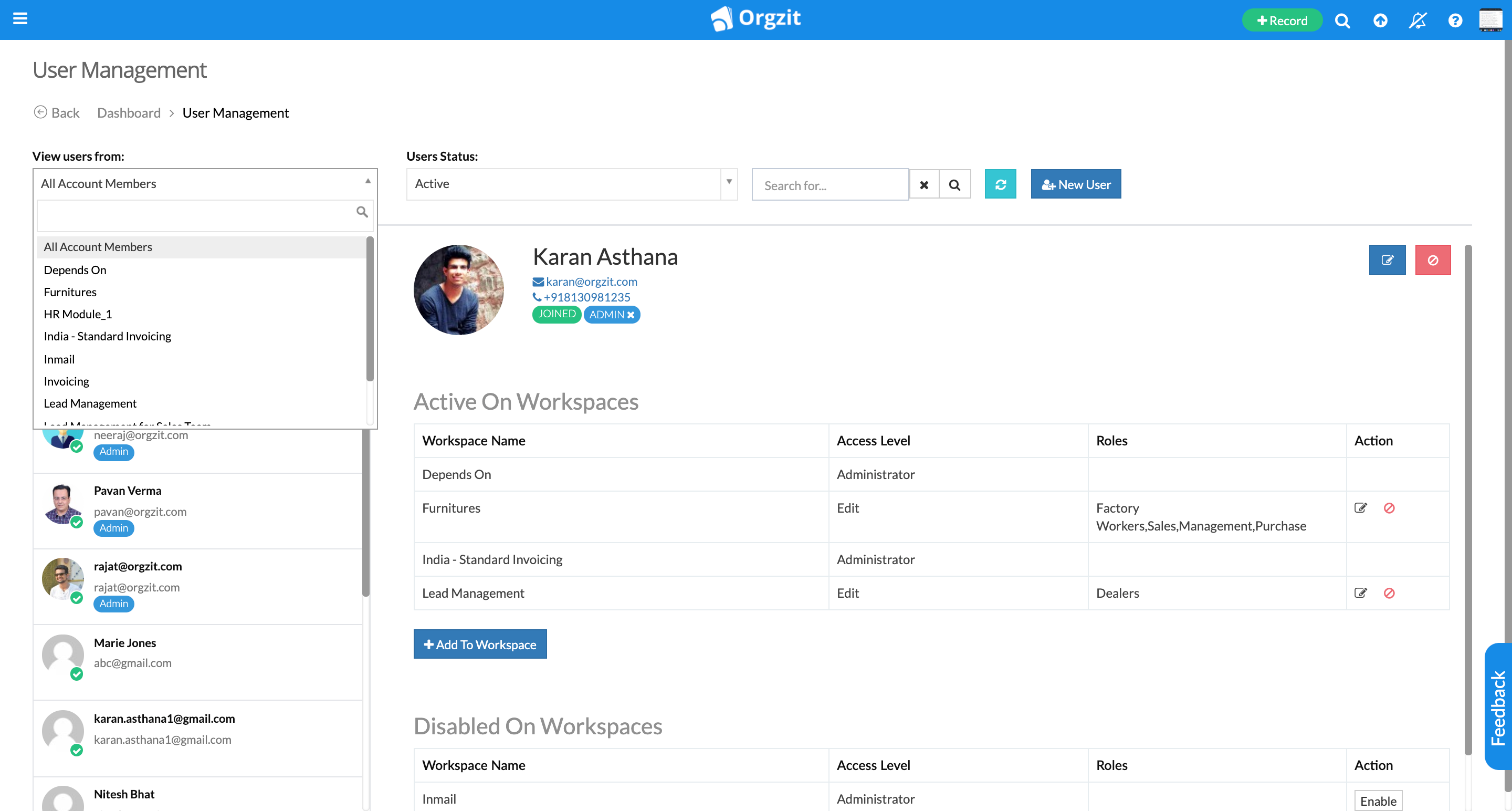Select rajat@orgzit.com user entry
1512x811 pixels.
click(x=198, y=587)
